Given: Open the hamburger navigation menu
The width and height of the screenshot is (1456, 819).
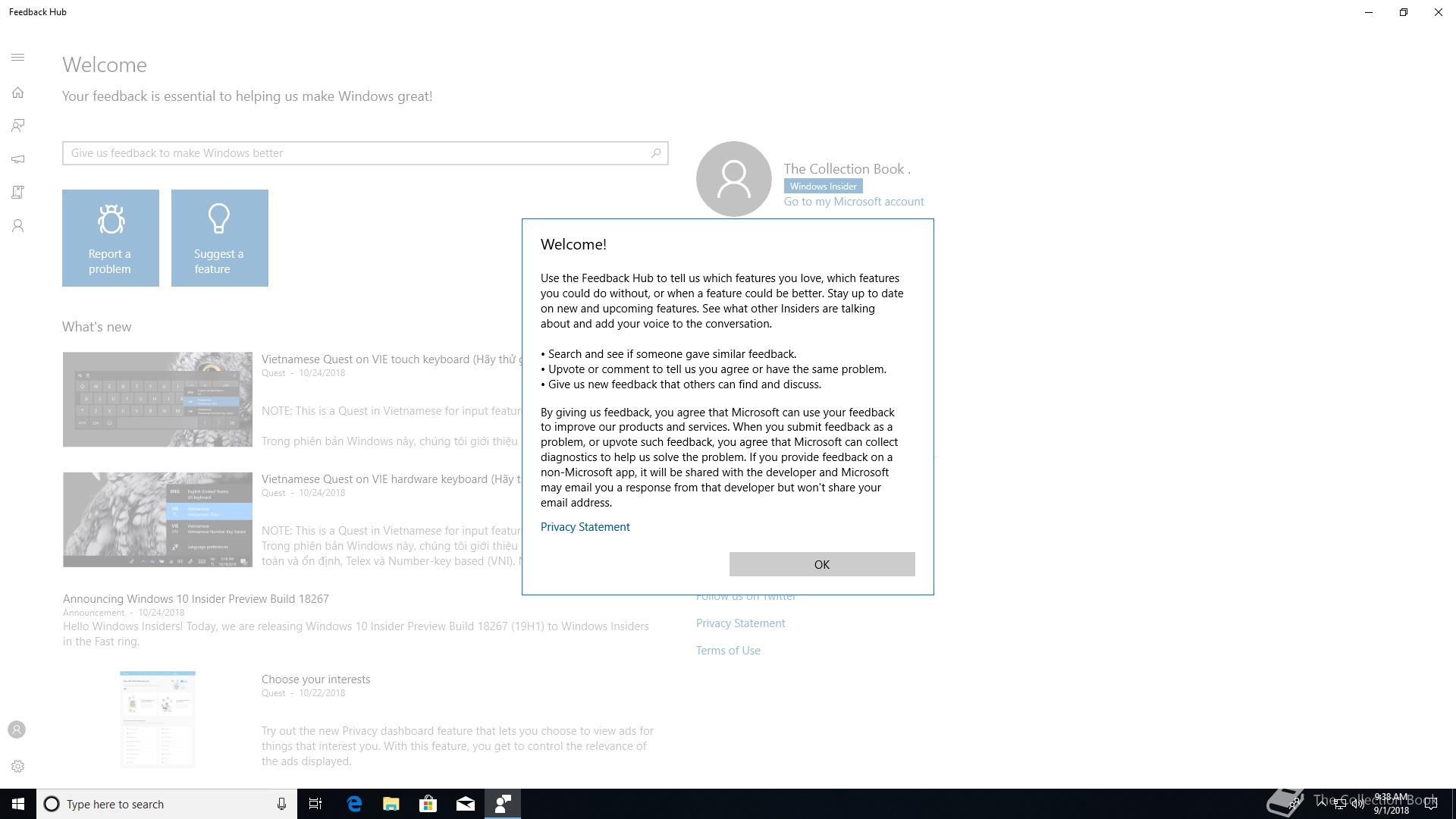Looking at the screenshot, I should click(x=18, y=58).
